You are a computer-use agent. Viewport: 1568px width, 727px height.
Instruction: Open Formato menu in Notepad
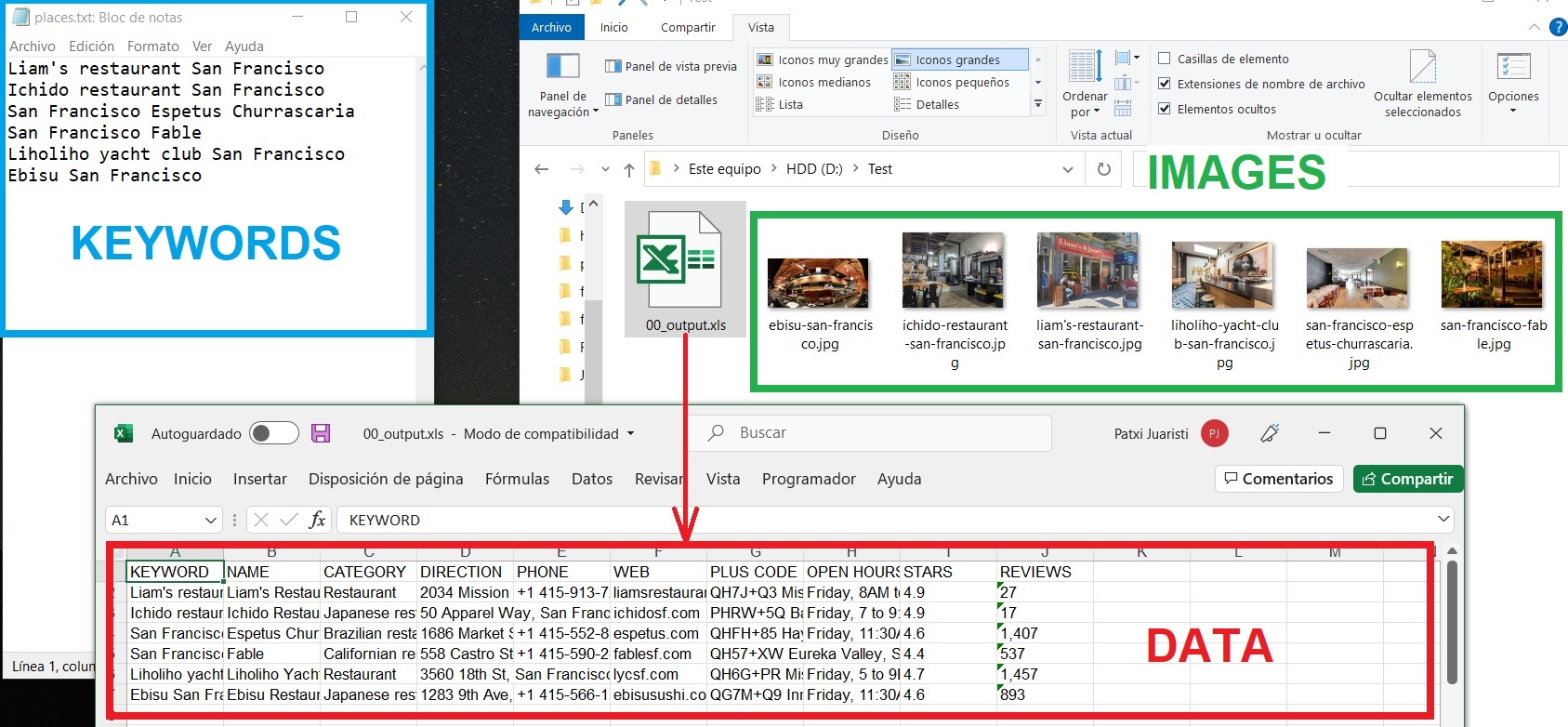[152, 46]
